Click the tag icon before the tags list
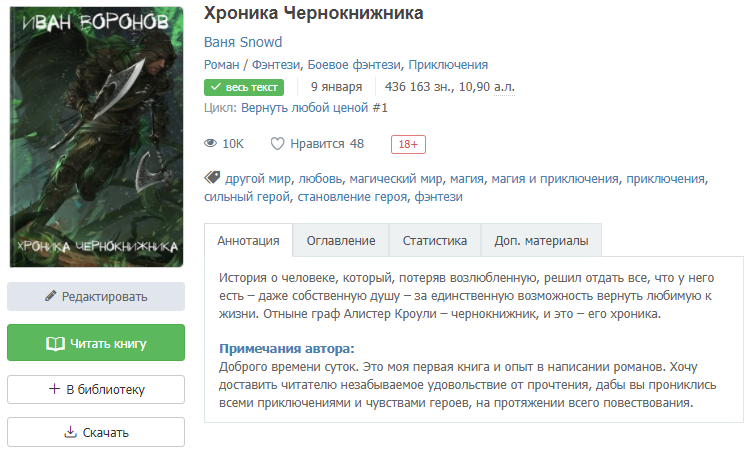 pos(212,178)
